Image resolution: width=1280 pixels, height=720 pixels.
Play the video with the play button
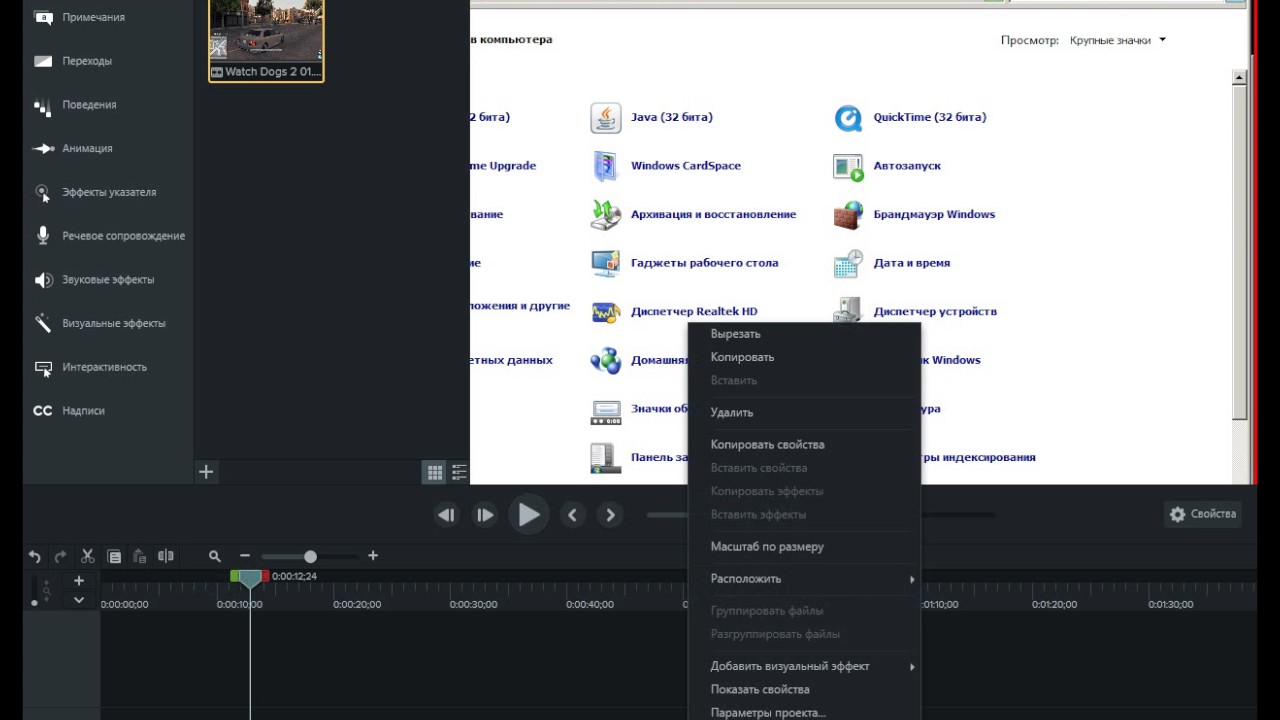click(x=528, y=515)
